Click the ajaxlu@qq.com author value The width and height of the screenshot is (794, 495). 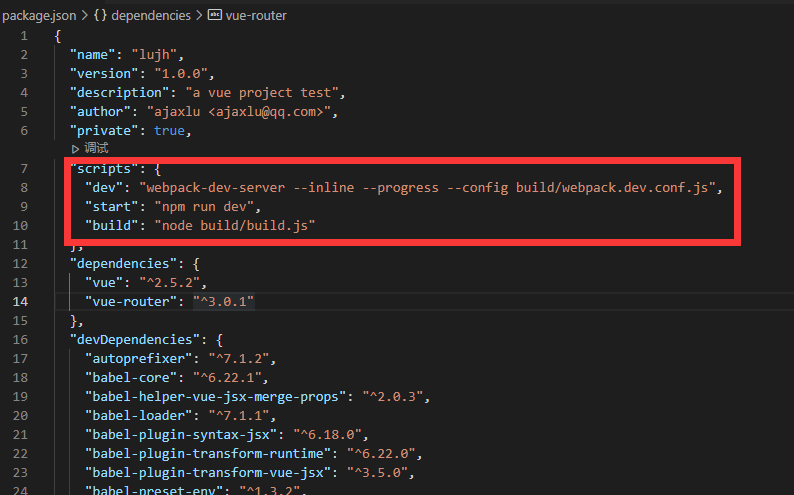(x=239, y=112)
